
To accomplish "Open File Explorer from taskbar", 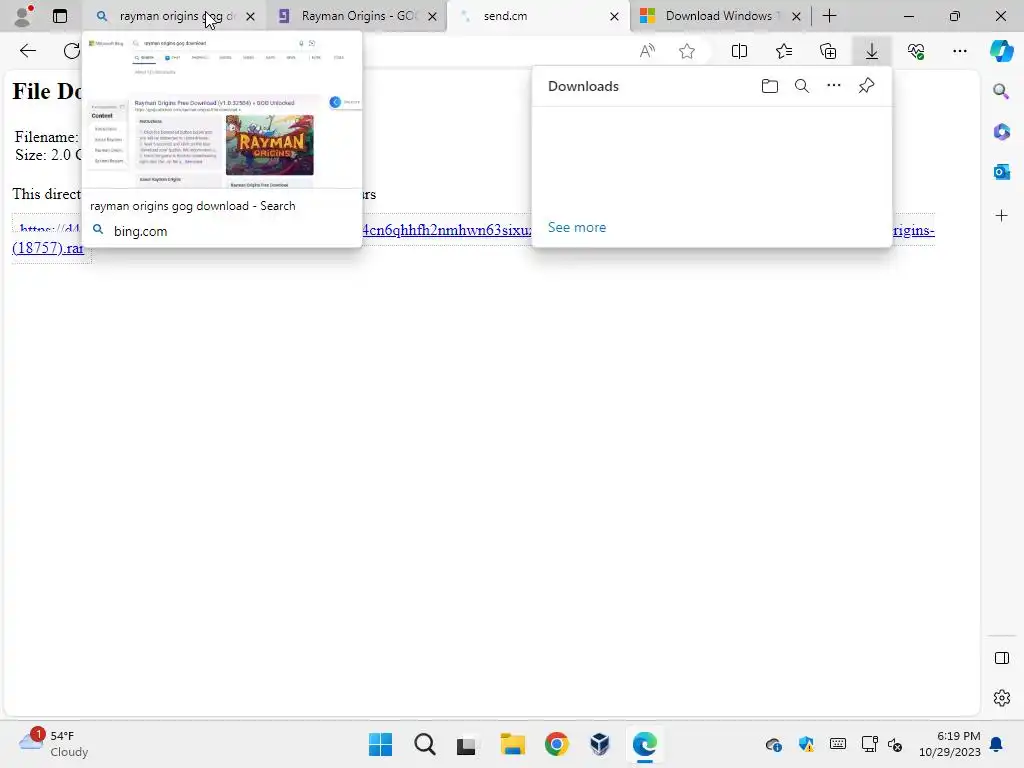I will pos(513,744).
